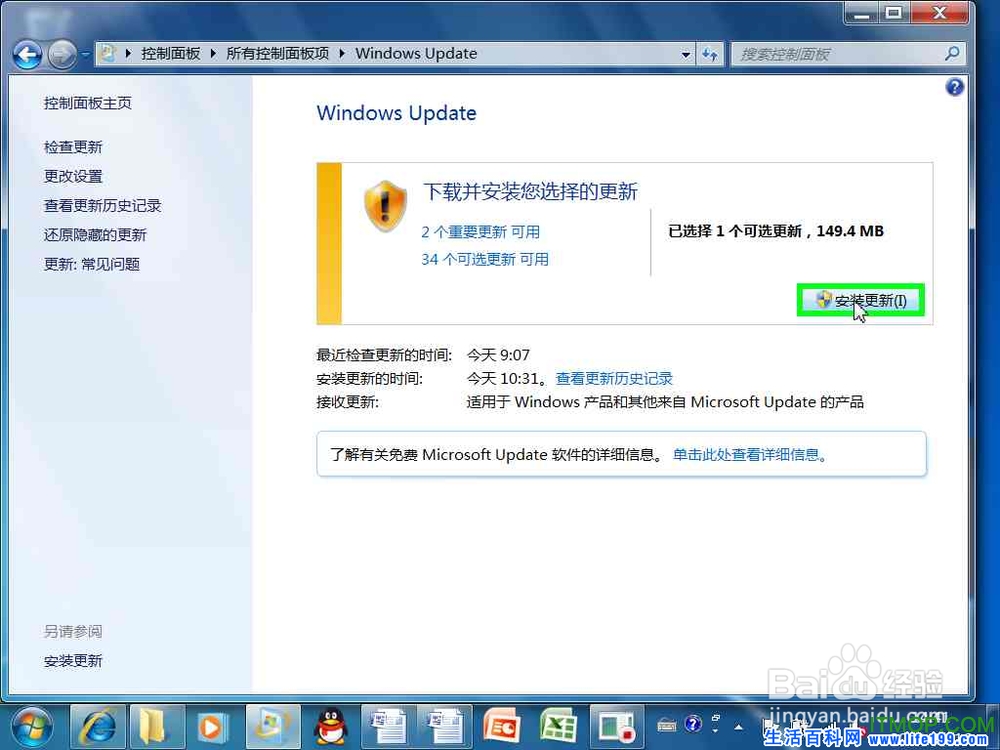Screen dimensions: 1000x750
Task: Open Restore hidden updates (还原隐藏的更新)
Action: pos(95,235)
